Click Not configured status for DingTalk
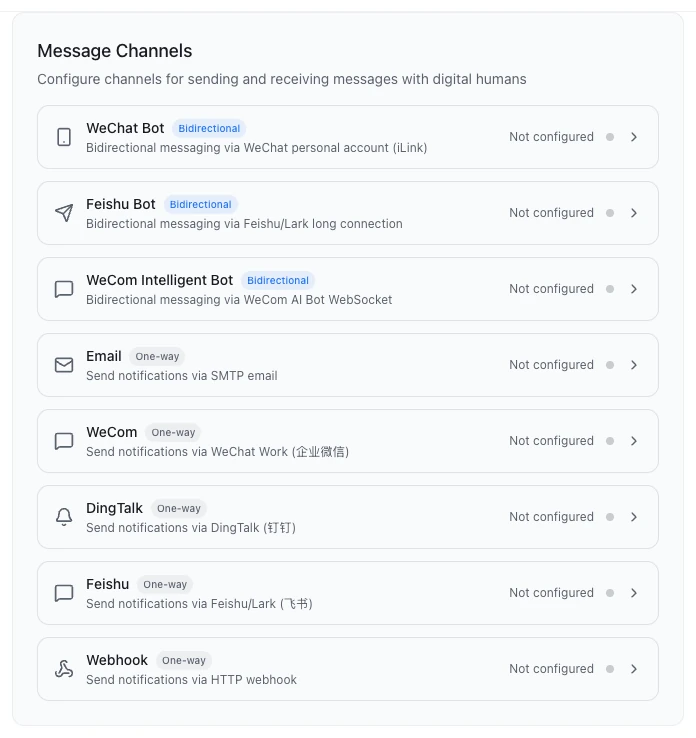The height and width of the screenshot is (738, 696). click(552, 517)
